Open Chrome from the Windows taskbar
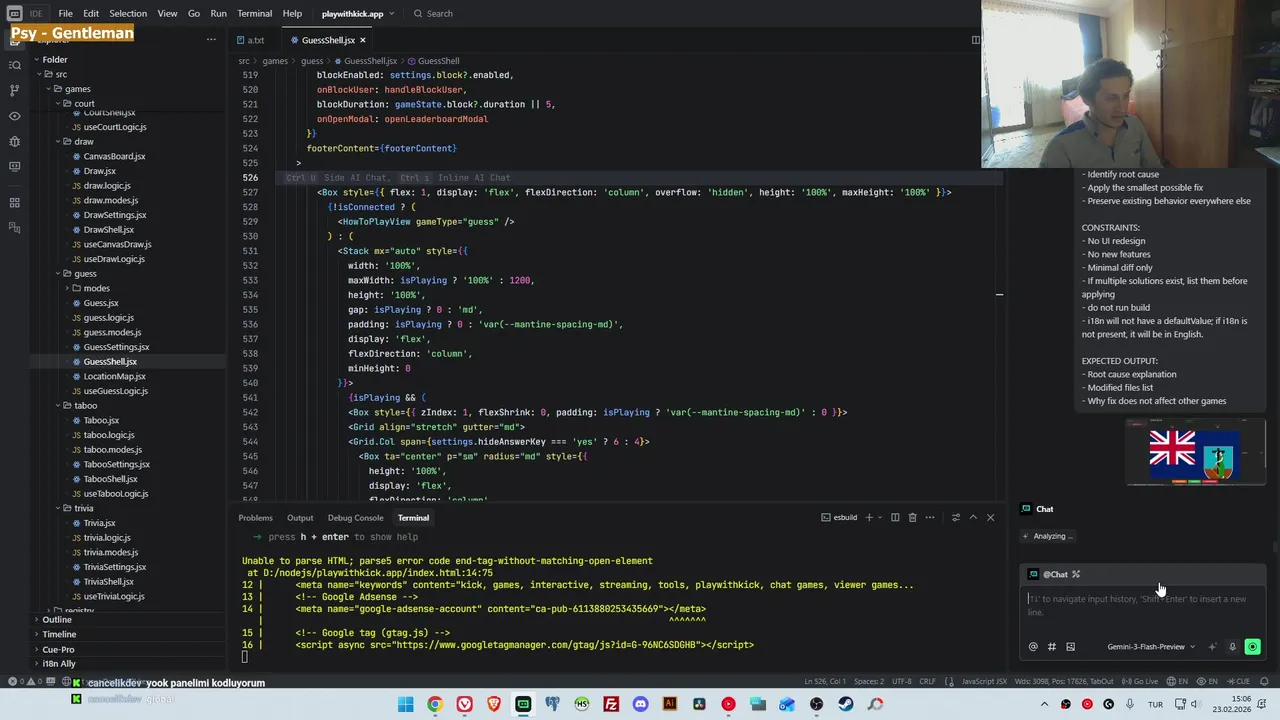Image resolution: width=1280 pixels, height=720 pixels. click(435, 704)
